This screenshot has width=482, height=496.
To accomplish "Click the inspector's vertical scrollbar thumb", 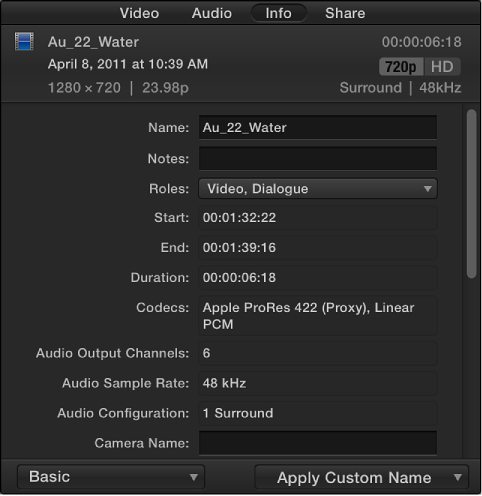I will coord(472,193).
